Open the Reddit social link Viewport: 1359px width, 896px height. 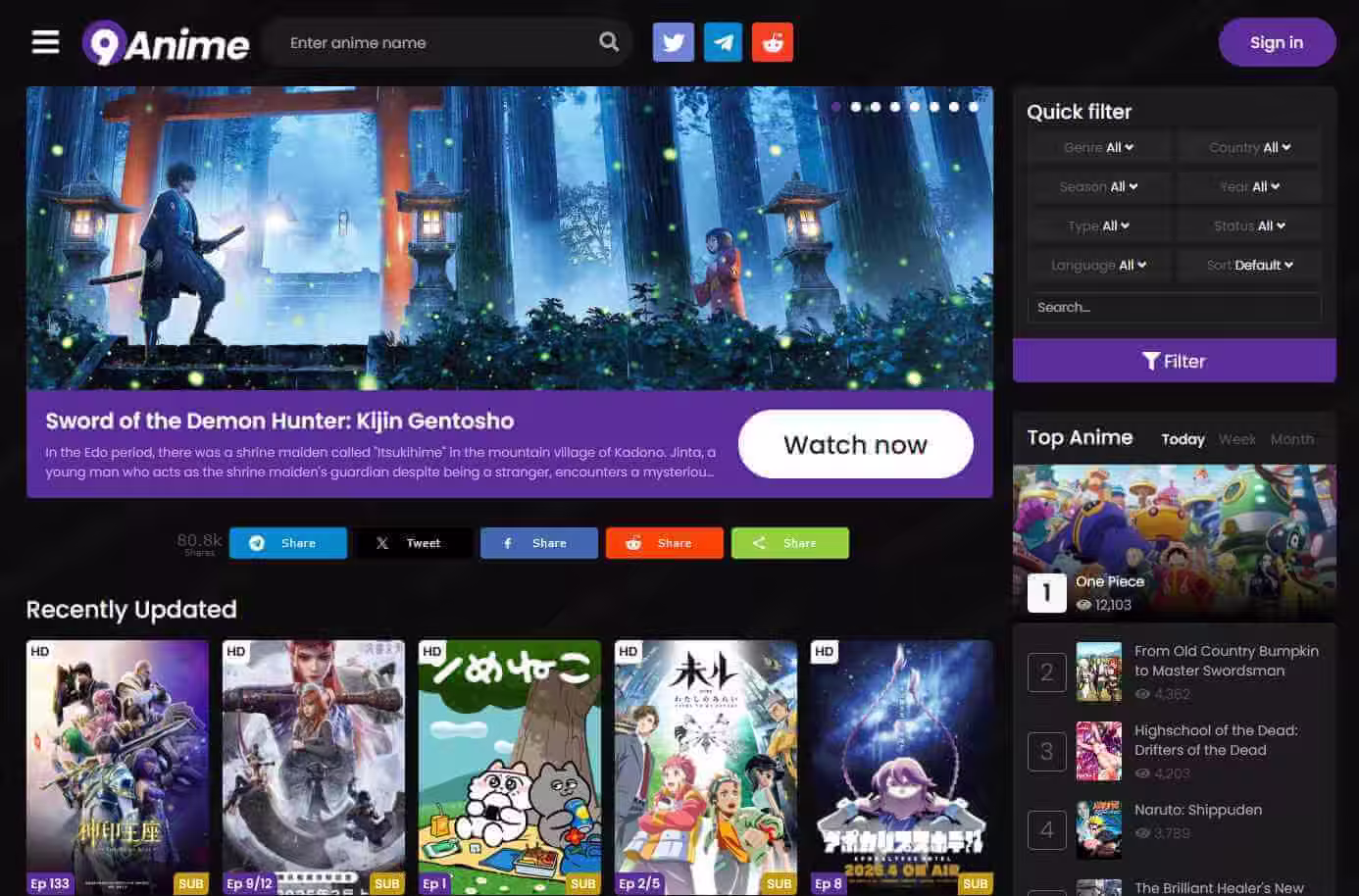pyautogui.click(x=773, y=42)
